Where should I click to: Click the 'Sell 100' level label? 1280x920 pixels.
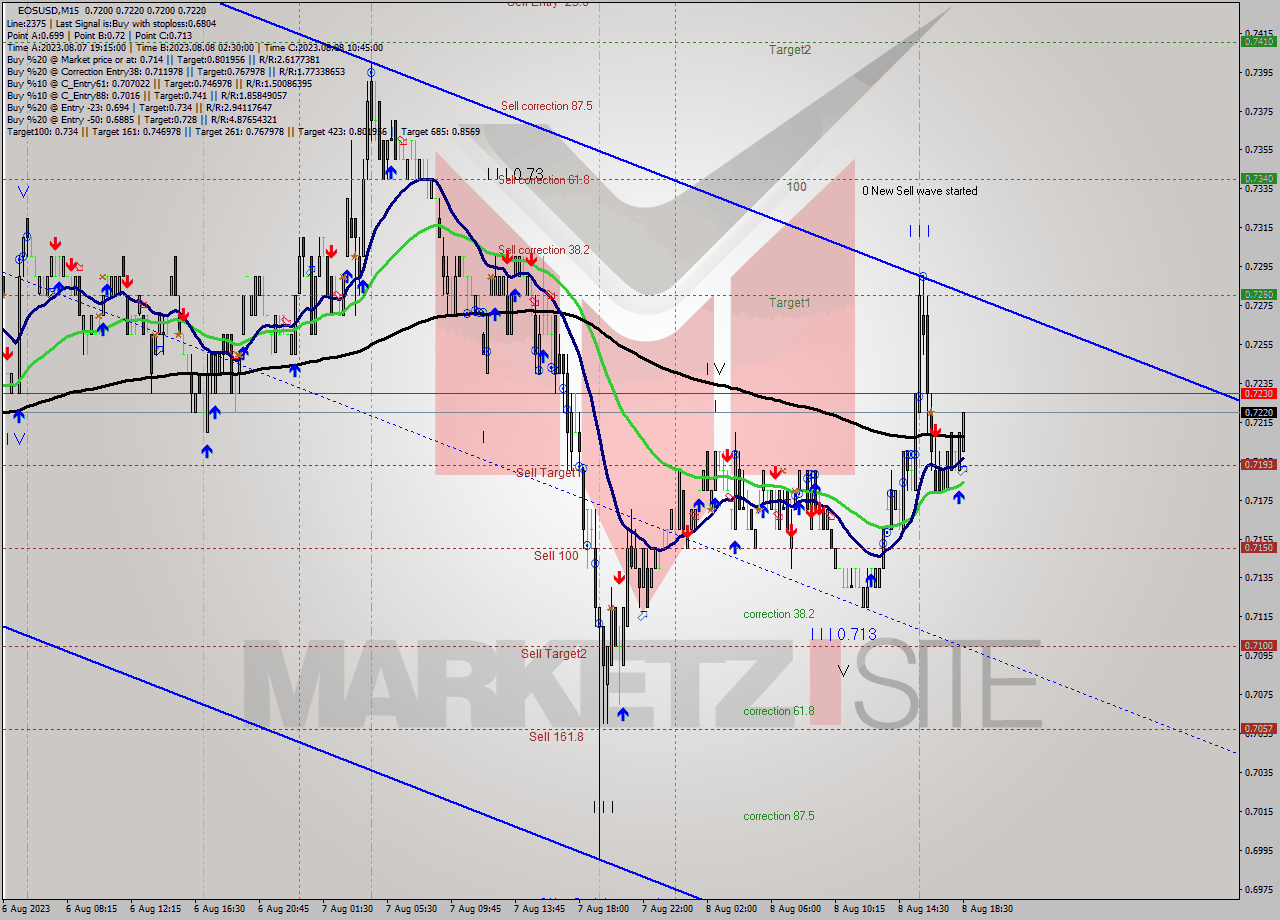pyautogui.click(x=556, y=555)
